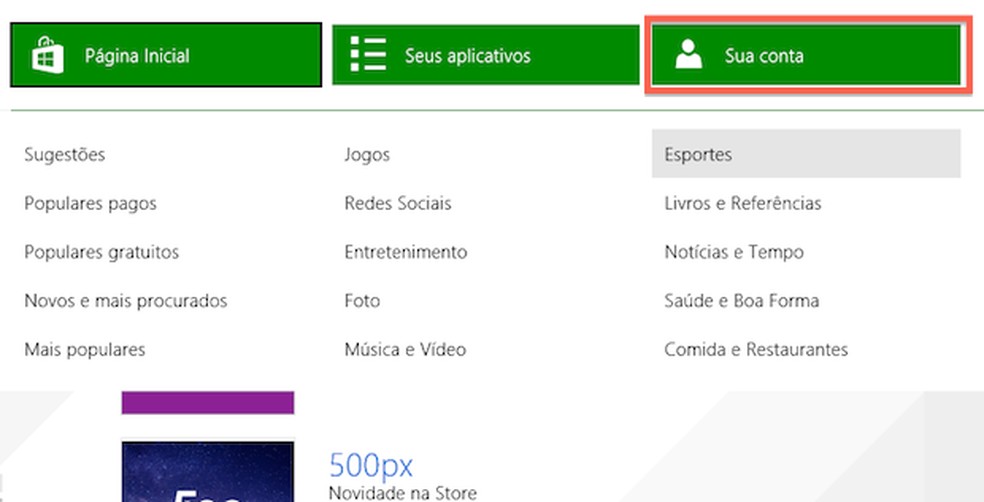This screenshot has height=502, width=984.
Task: Choose Novos e mais procurados
Action: pos(126,301)
